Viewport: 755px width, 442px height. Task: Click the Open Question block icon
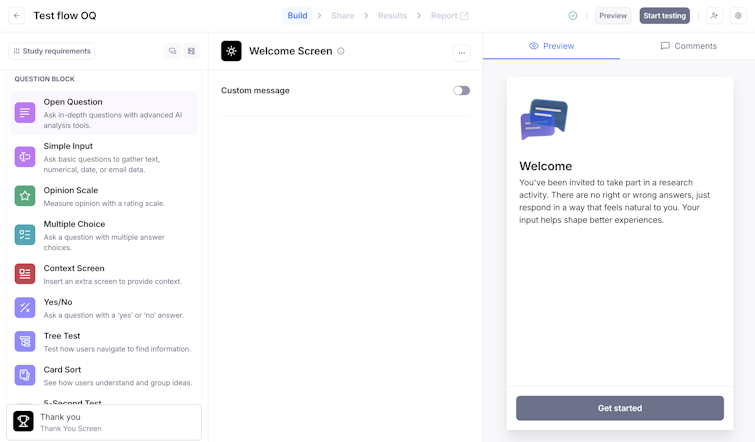(x=25, y=113)
